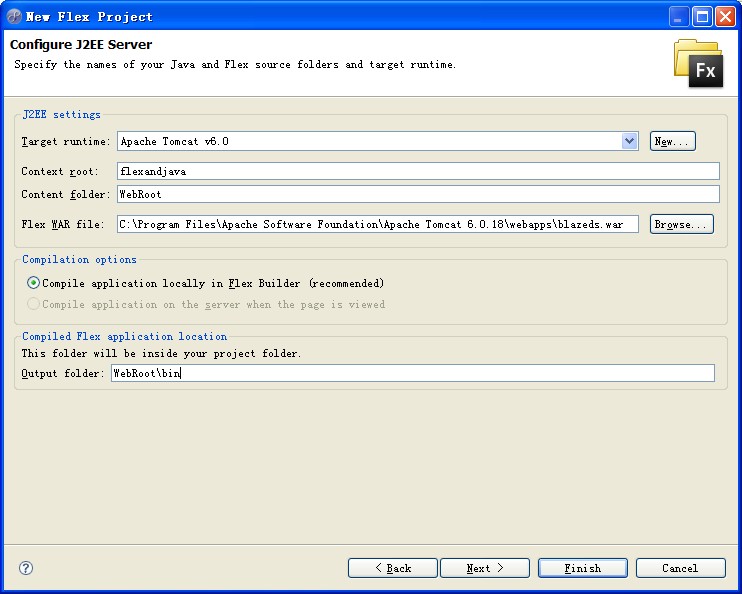Click text 'This folder will be inside your project folder.'

coord(161,354)
